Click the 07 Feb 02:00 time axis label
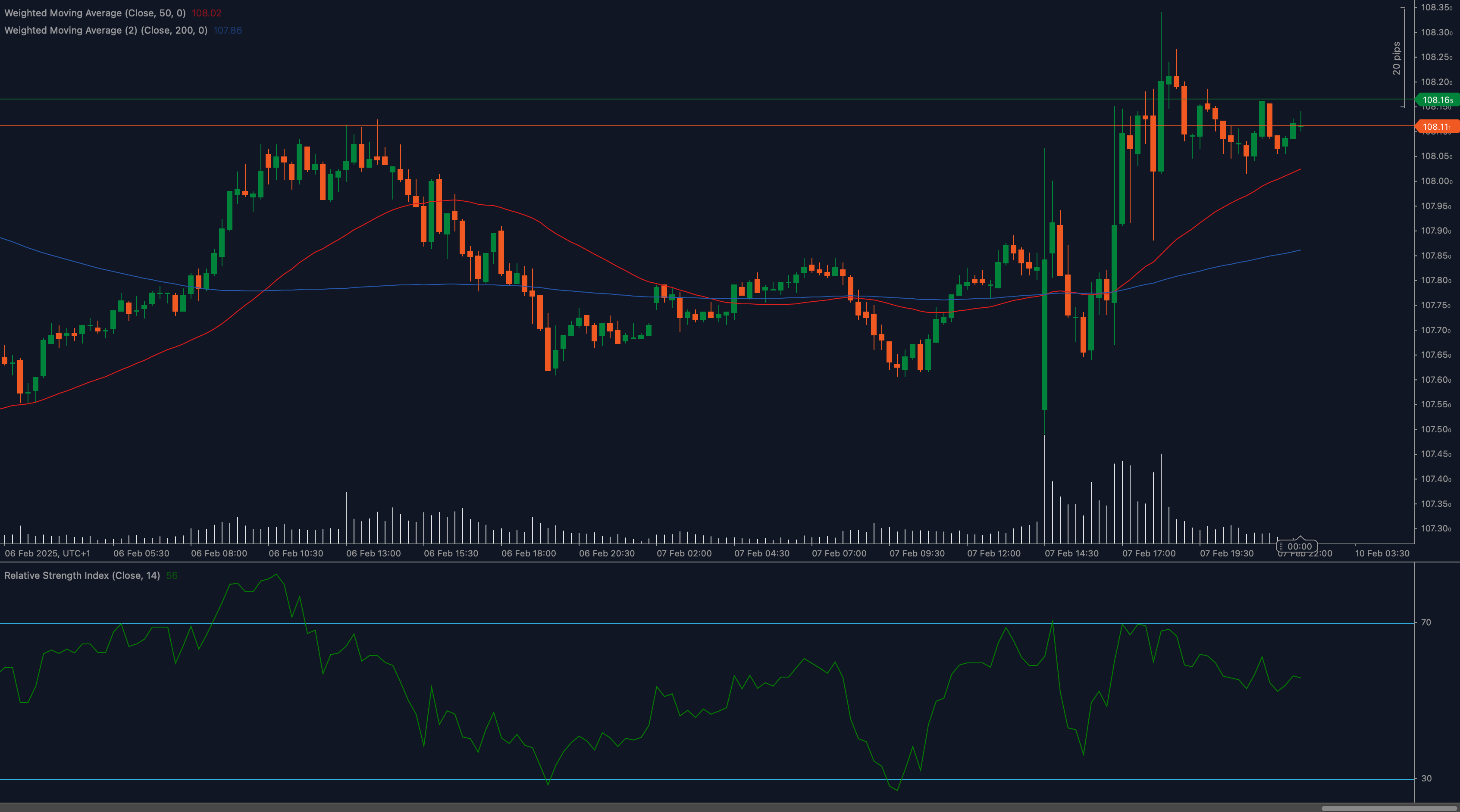1460x812 pixels. click(x=684, y=553)
